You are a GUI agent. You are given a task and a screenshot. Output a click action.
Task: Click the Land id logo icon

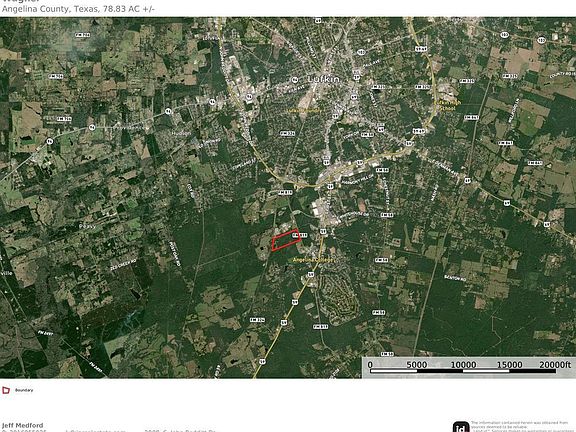point(461,427)
